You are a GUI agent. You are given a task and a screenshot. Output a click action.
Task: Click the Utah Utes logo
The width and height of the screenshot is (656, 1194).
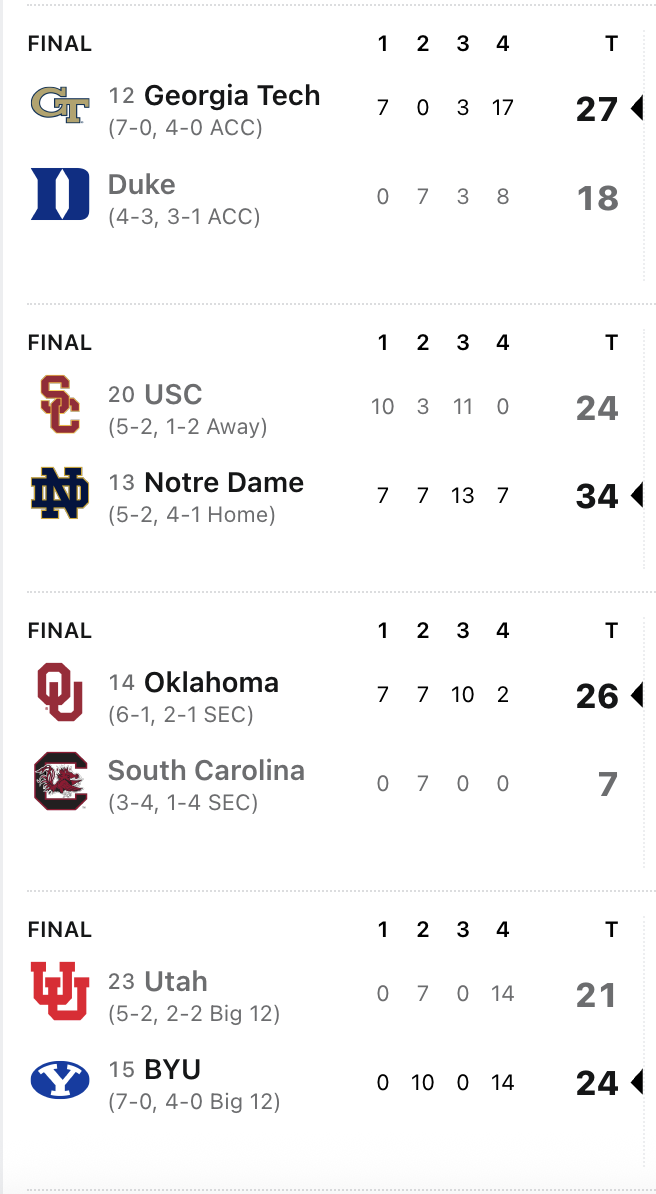[x=60, y=991]
